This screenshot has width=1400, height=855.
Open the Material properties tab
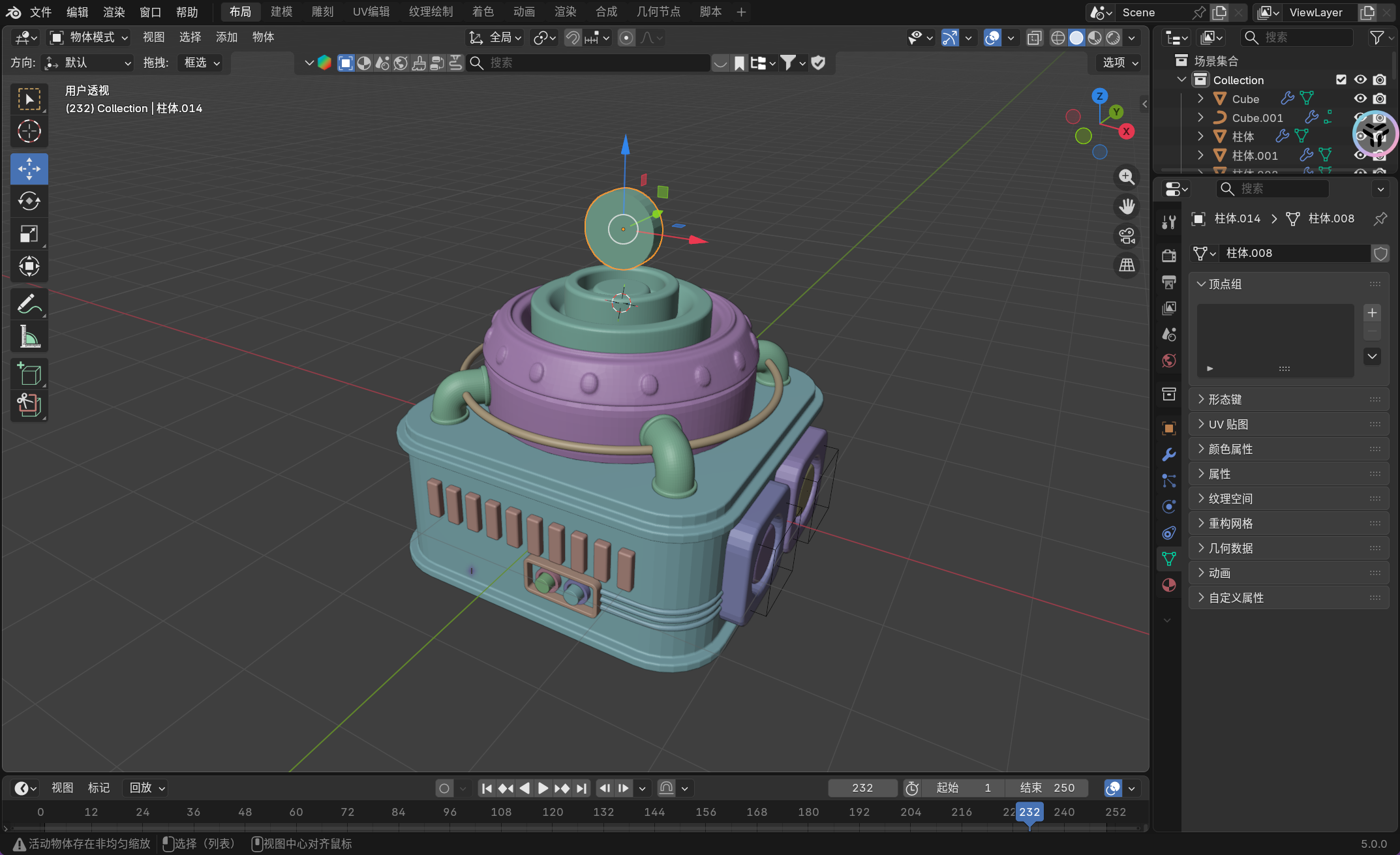1169,585
